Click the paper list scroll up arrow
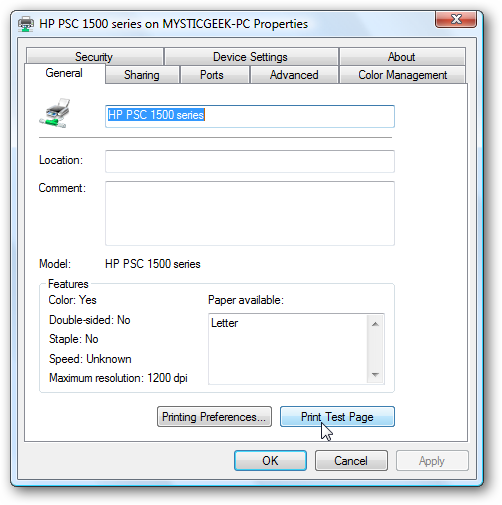The image size is (502, 505). pos(375,324)
